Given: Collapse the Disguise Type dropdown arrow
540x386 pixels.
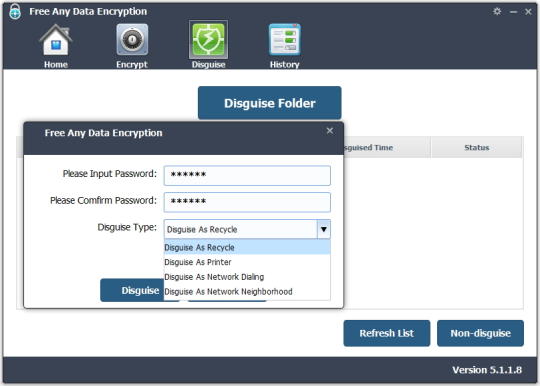Looking at the screenshot, I should tap(324, 229).
